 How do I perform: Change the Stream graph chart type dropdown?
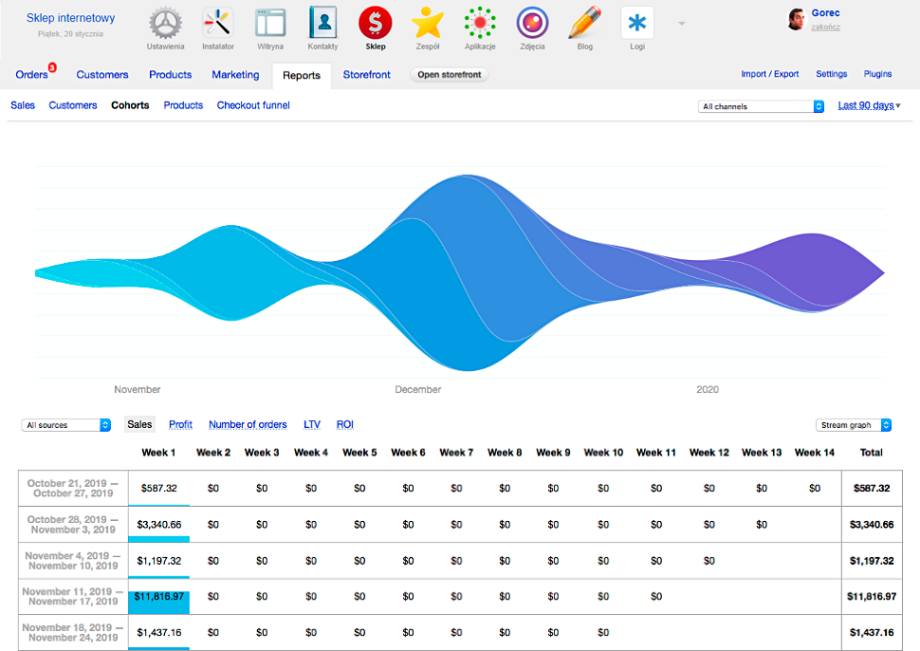pyautogui.click(x=853, y=425)
